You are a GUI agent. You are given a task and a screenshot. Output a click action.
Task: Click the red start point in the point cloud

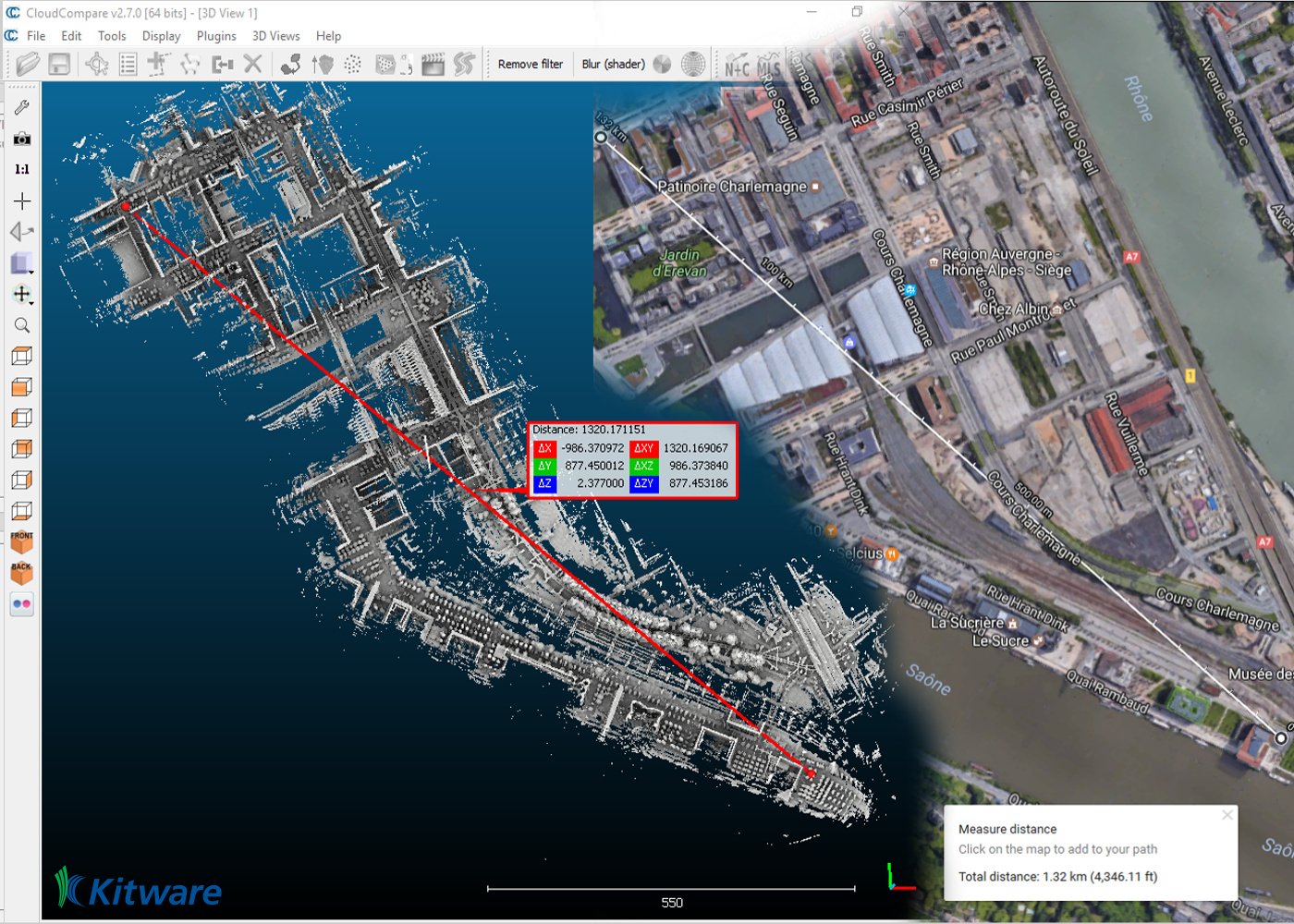tap(126, 207)
